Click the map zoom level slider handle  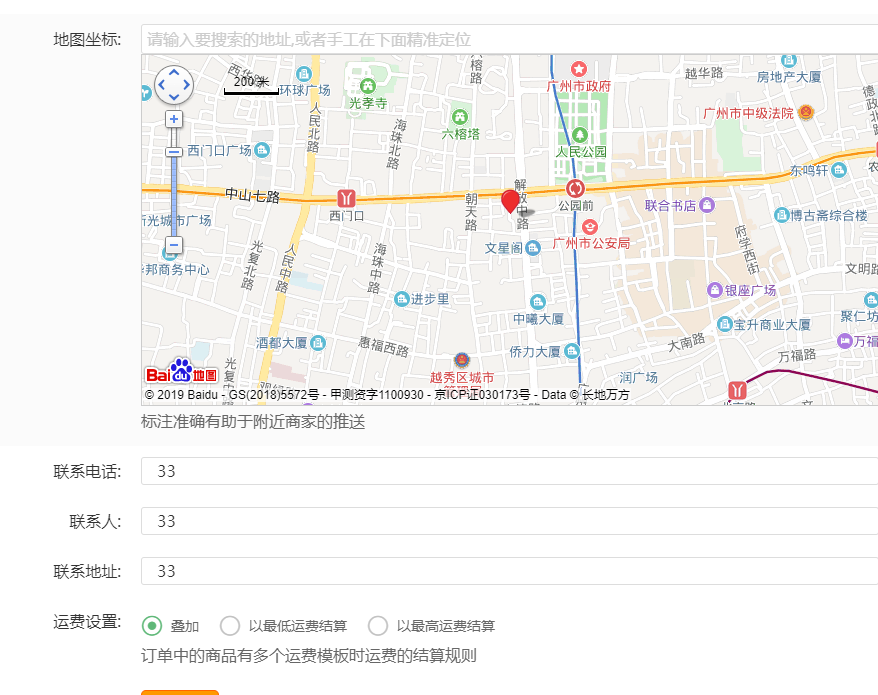click(174, 152)
